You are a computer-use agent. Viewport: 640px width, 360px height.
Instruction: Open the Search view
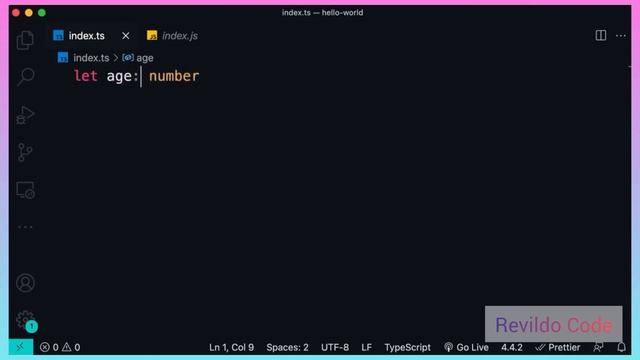pos(25,77)
